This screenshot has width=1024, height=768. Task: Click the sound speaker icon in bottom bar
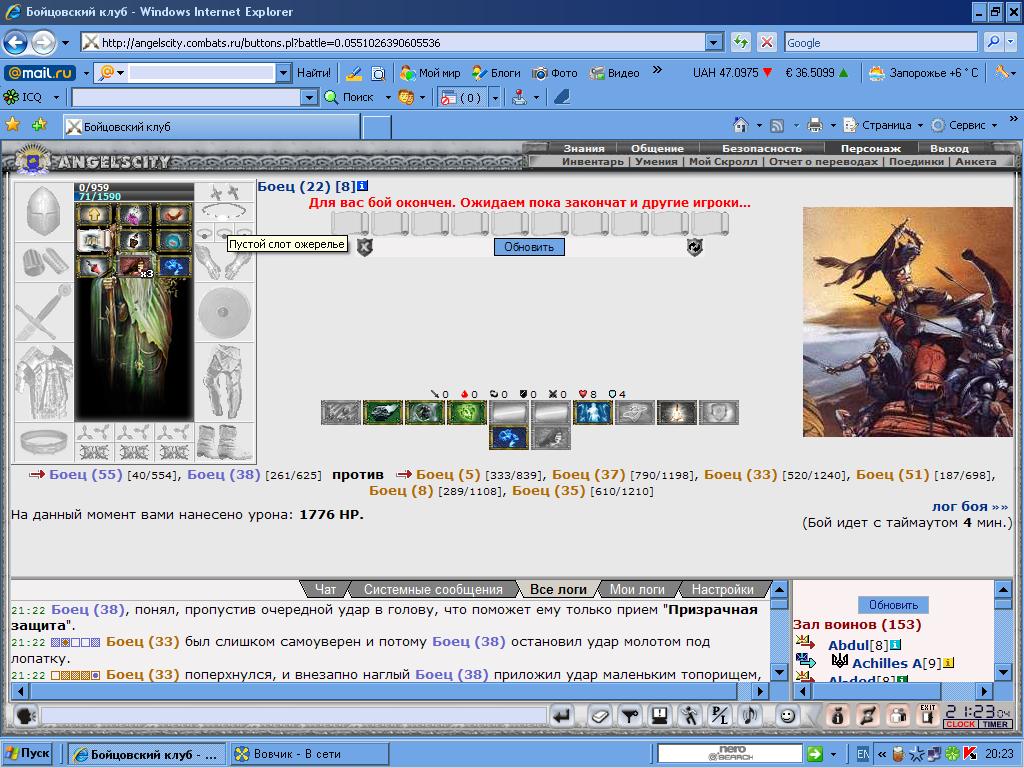coord(750,716)
